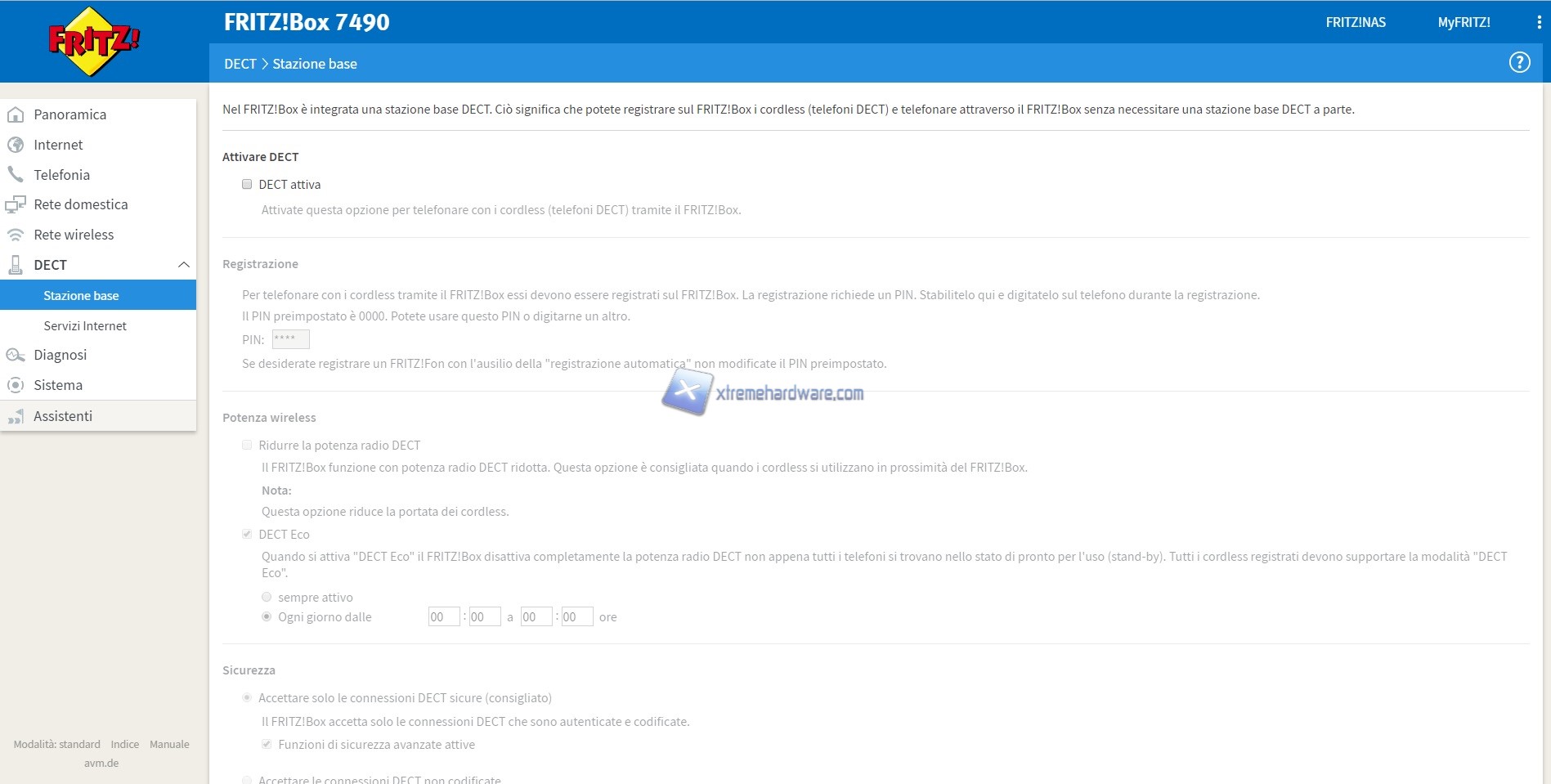Open the MyFRITZ! link

(x=1464, y=23)
